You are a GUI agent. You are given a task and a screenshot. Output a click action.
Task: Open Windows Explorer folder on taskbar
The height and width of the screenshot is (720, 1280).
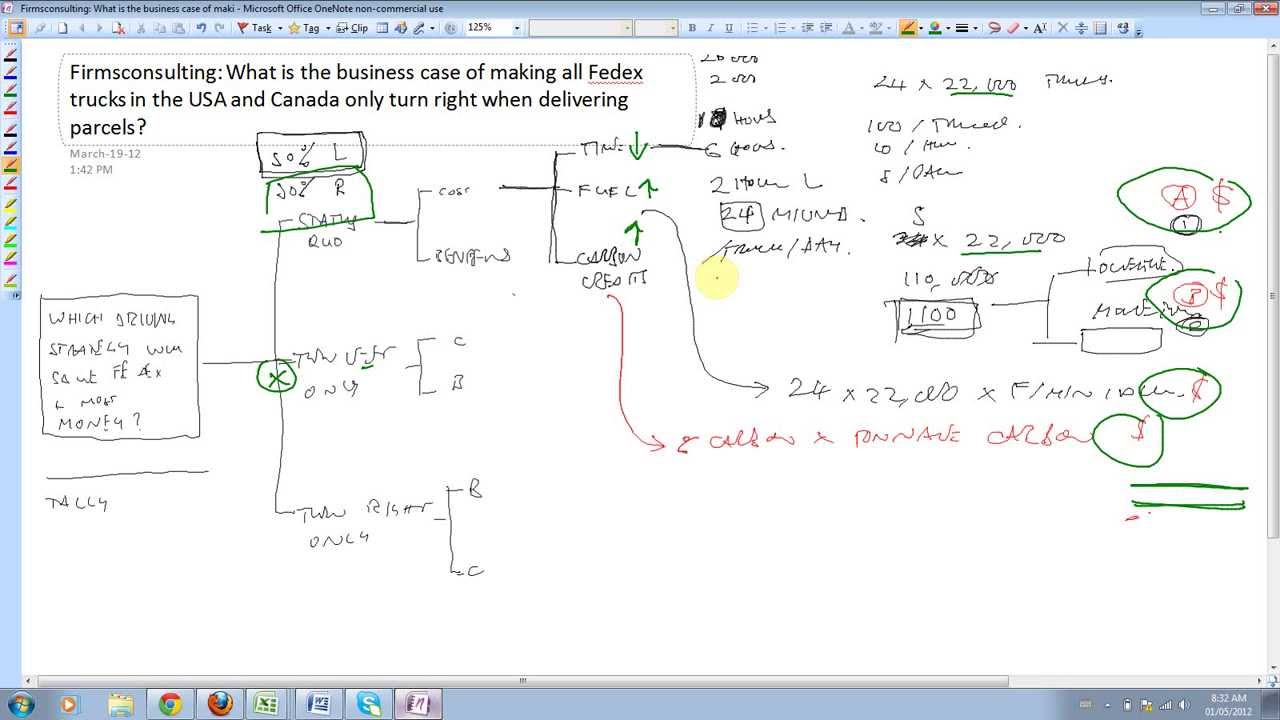click(x=119, y=704)
